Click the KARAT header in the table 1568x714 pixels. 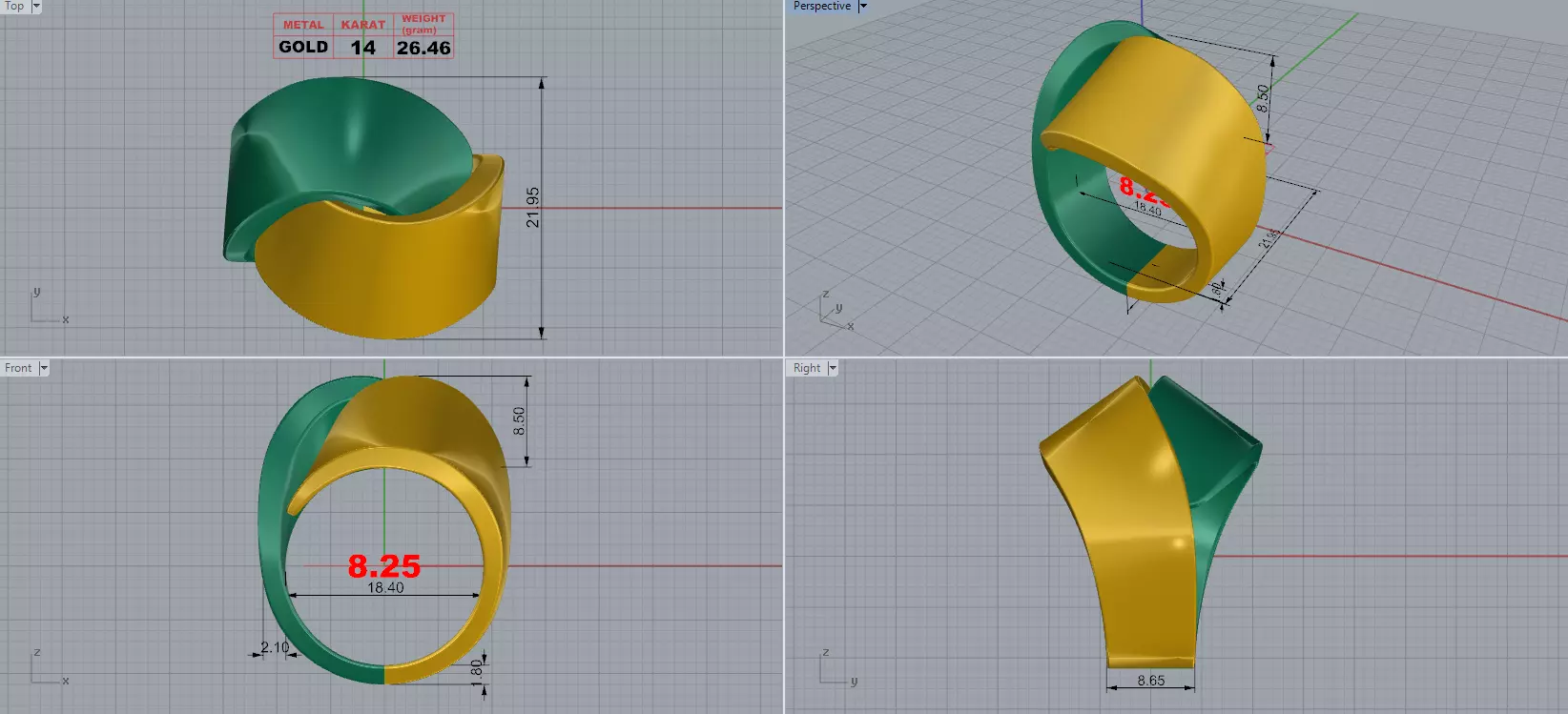(363, 25)
